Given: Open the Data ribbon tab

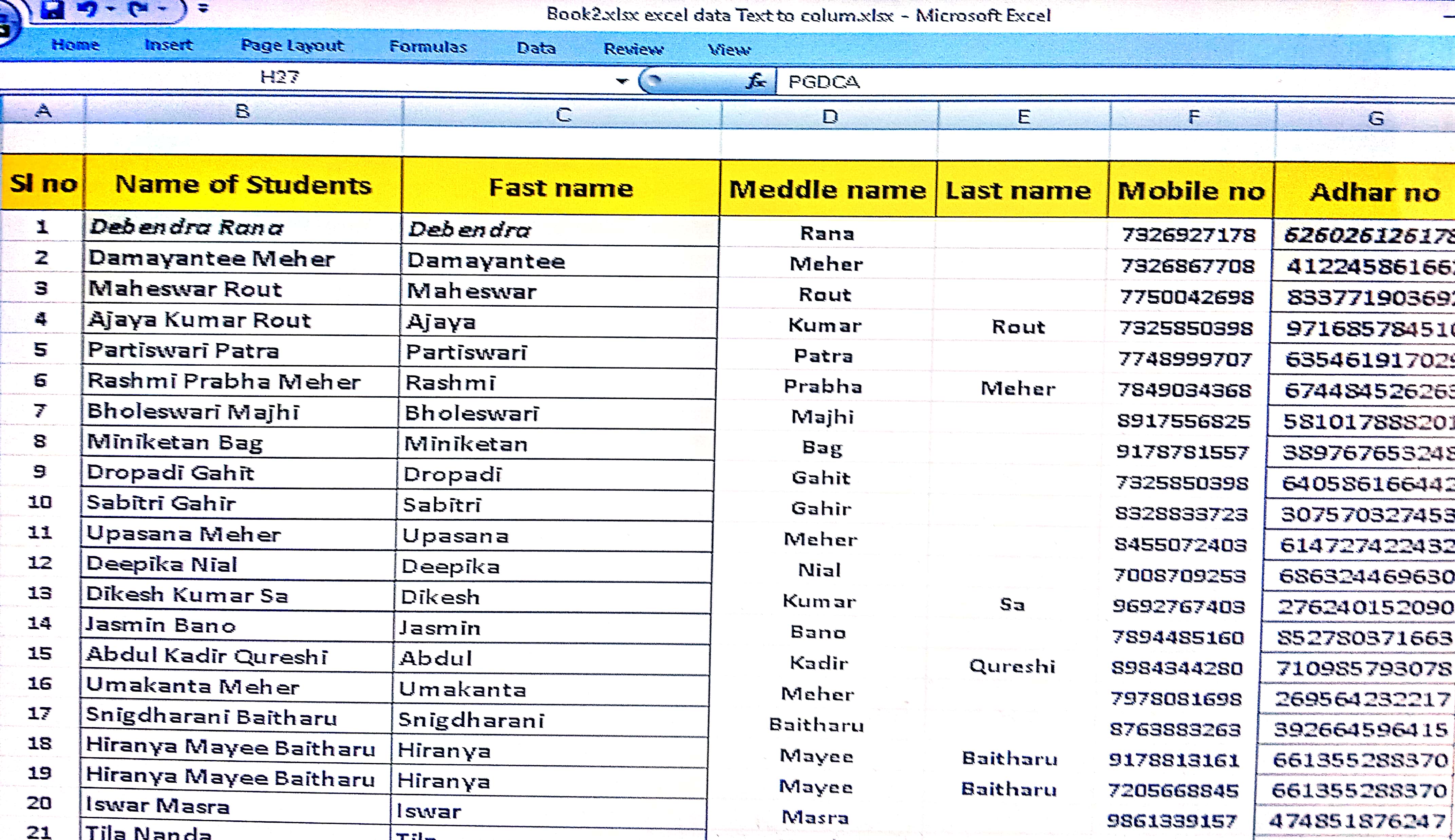Looking at the screenshot, I should coord(536,48).
